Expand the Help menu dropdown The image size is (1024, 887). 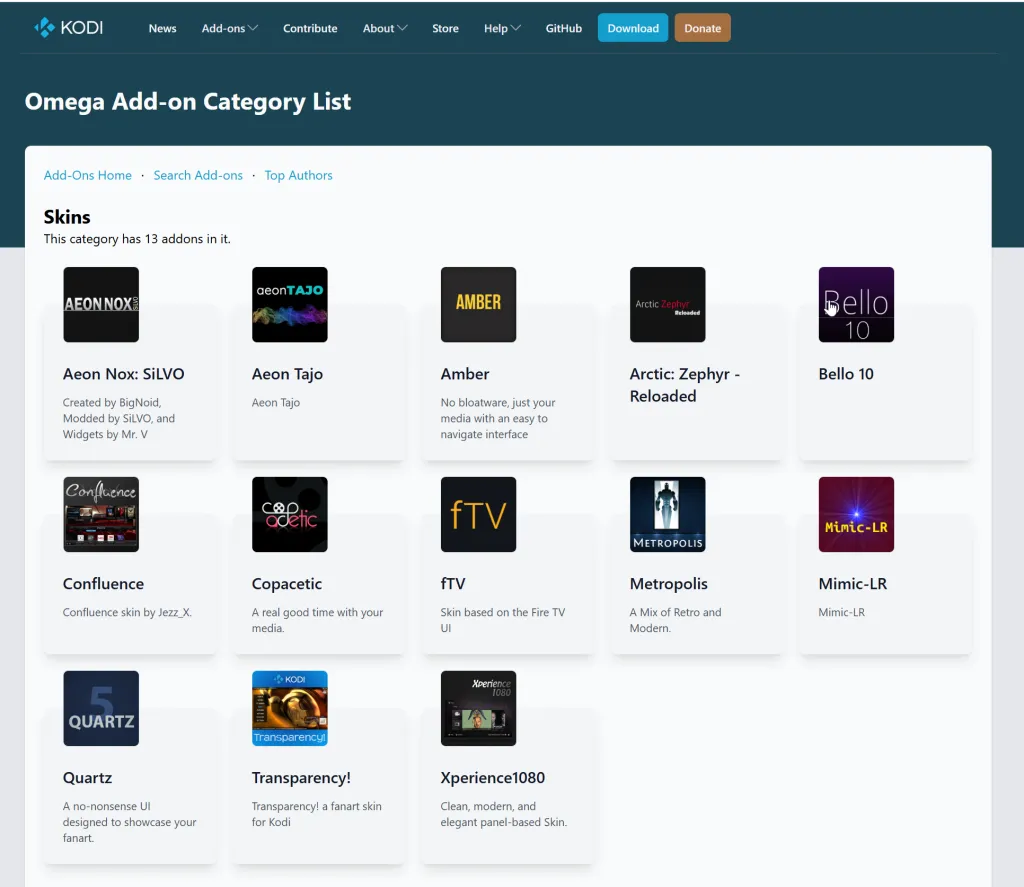pos(502,28)
